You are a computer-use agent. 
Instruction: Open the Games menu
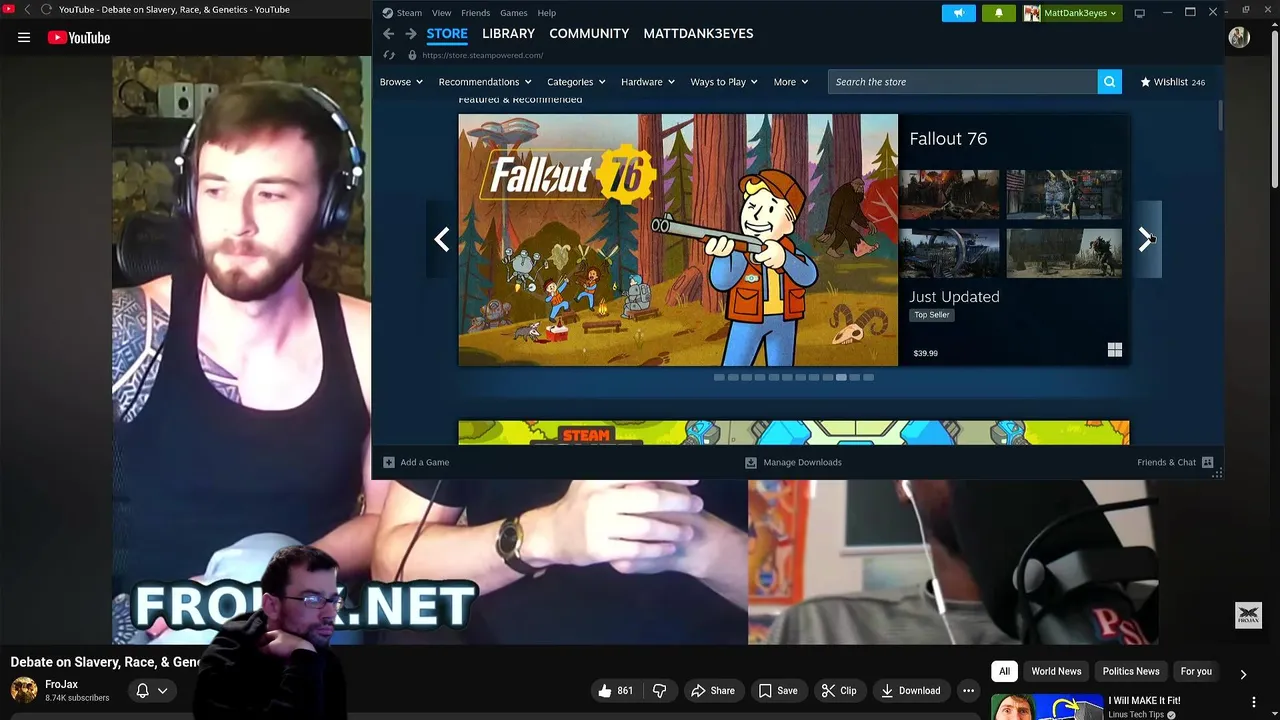point(514,13)
